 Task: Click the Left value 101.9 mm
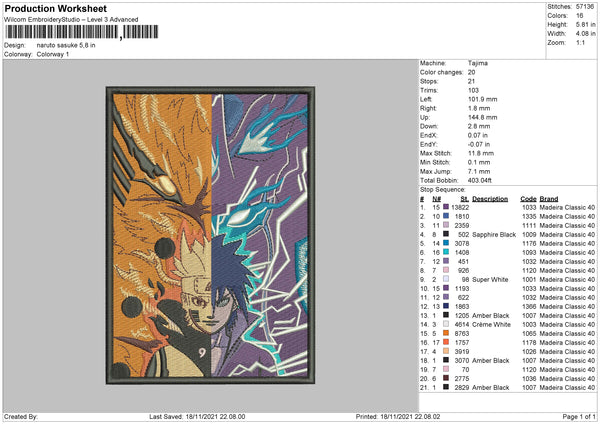point(483,99)
